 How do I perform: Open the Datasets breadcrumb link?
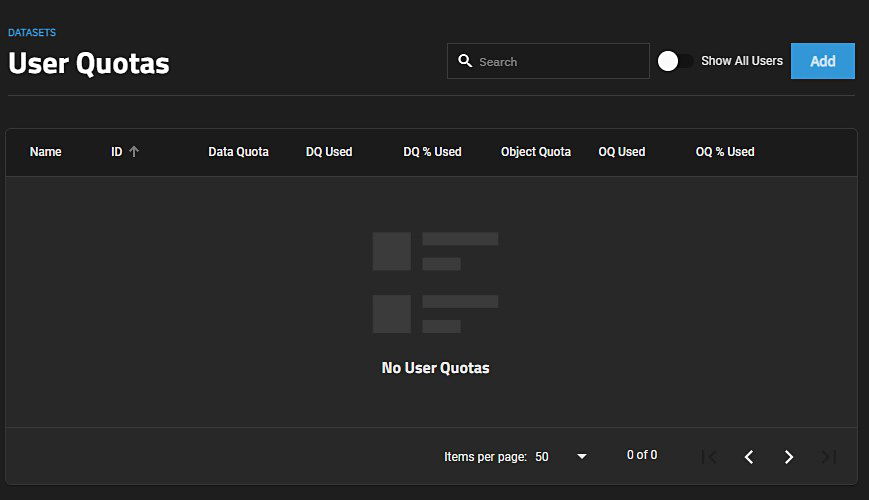(x=32, y=33)
